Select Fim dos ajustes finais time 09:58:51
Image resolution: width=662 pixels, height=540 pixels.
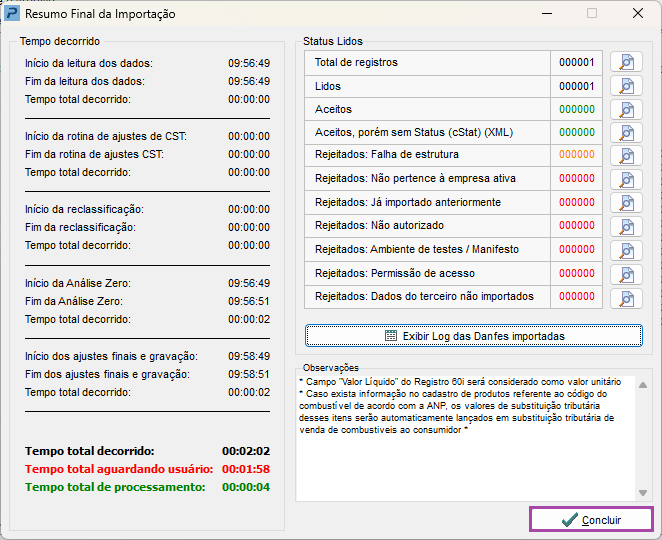pos(249,374)
